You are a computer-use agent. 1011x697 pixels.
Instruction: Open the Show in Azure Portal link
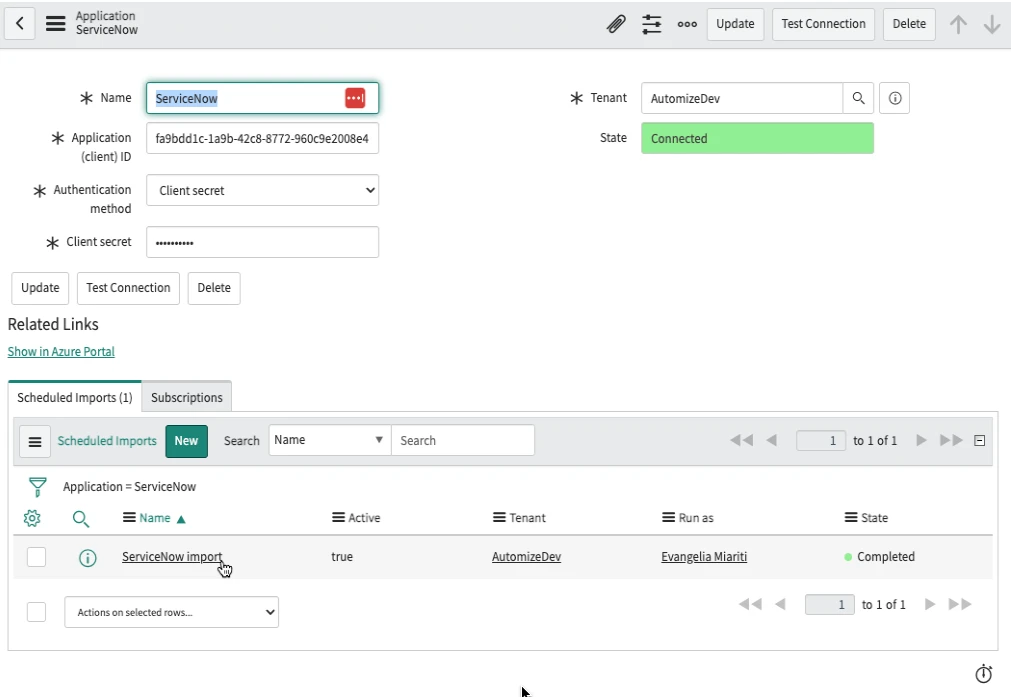click(x=61, y=352)
